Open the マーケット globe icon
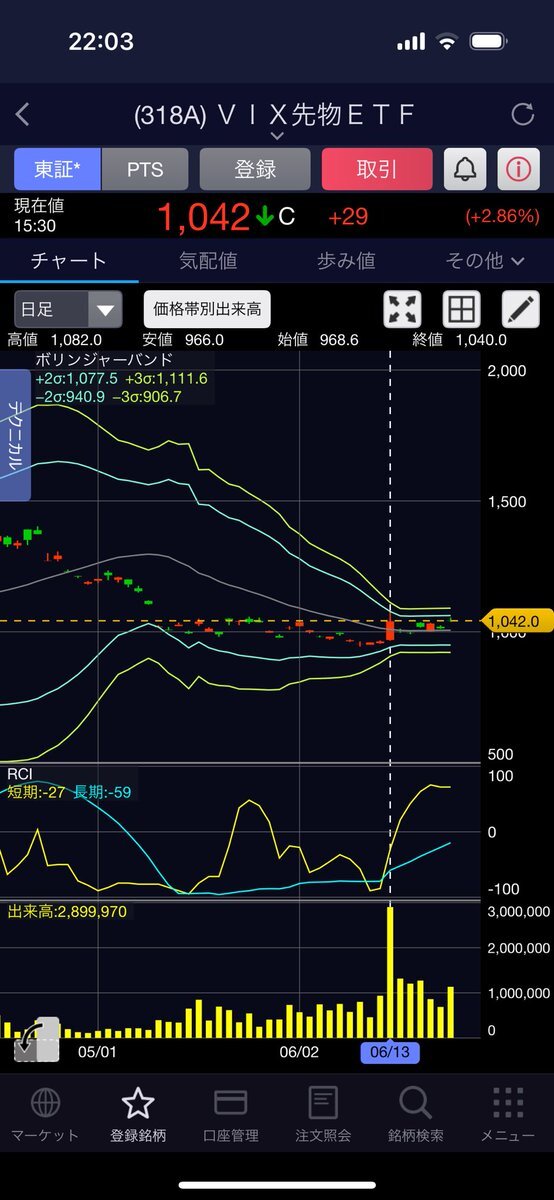 (45, 1113)
